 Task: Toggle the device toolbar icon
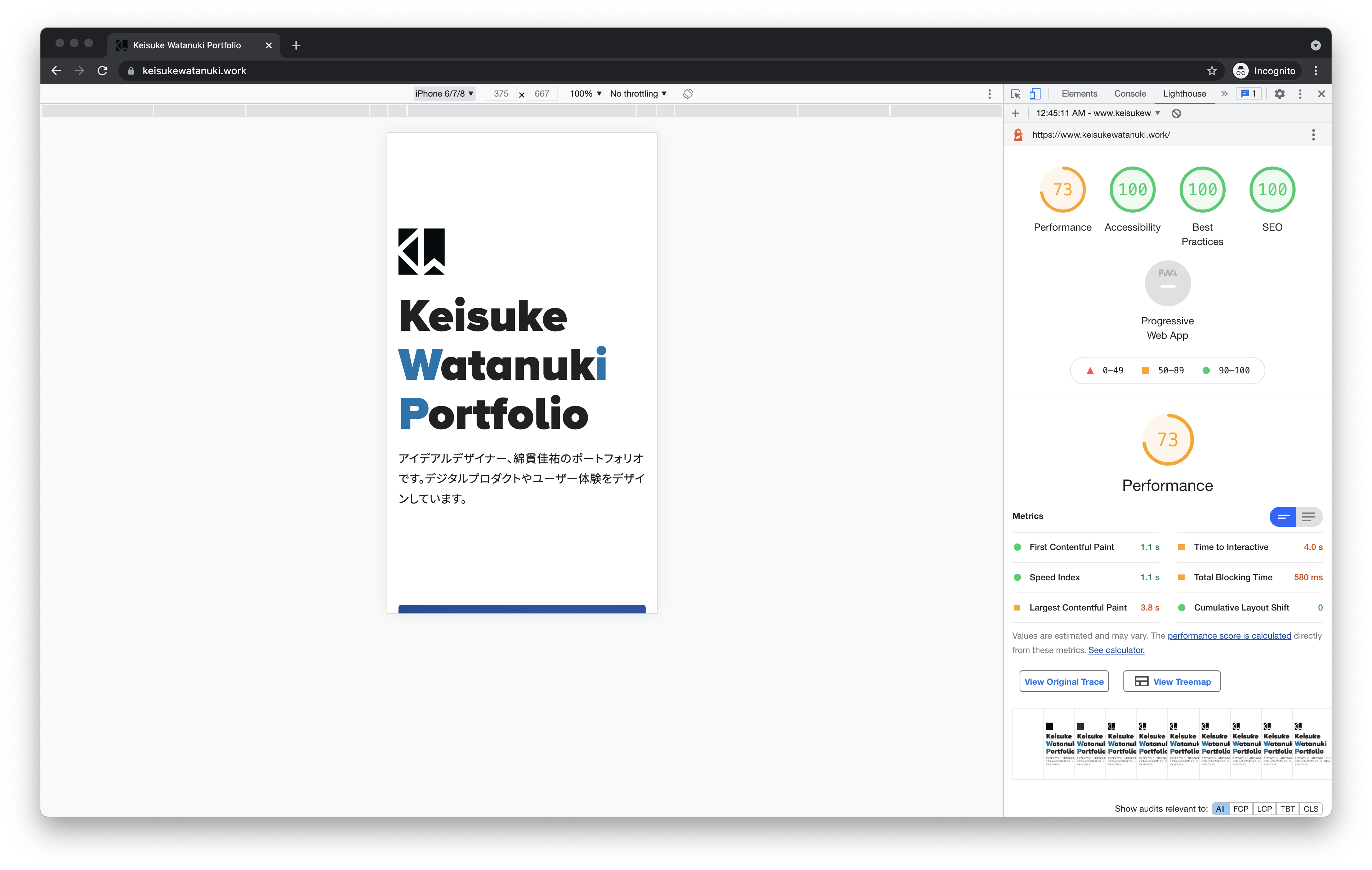pos(1035,94)
